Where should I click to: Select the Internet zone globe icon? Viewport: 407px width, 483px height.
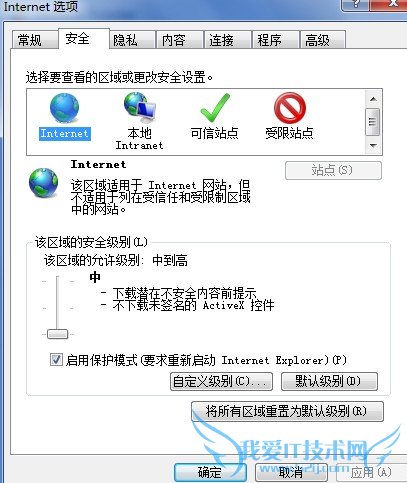[x=64, y=108]
